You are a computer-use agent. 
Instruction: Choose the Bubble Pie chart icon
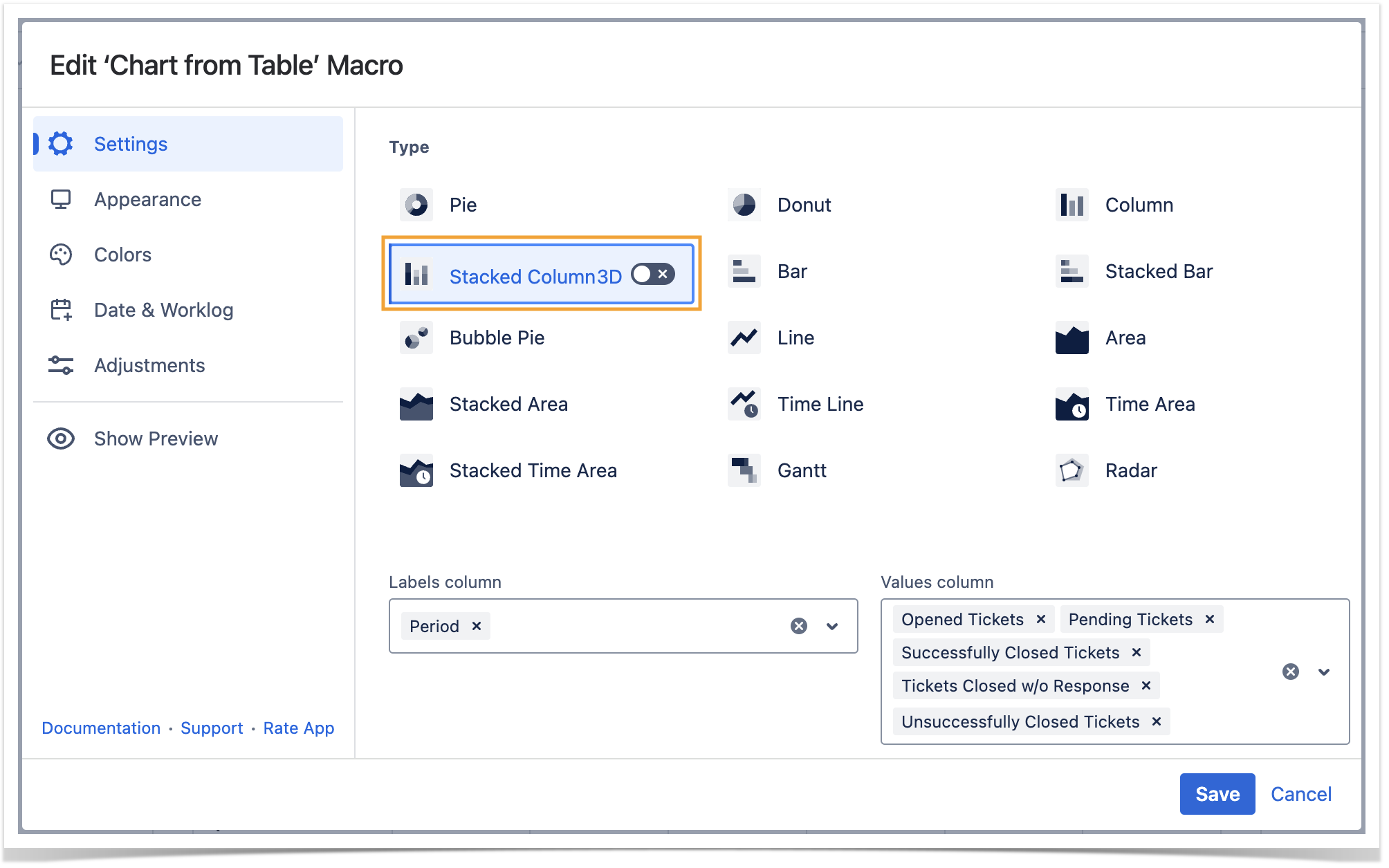(416, 338)
